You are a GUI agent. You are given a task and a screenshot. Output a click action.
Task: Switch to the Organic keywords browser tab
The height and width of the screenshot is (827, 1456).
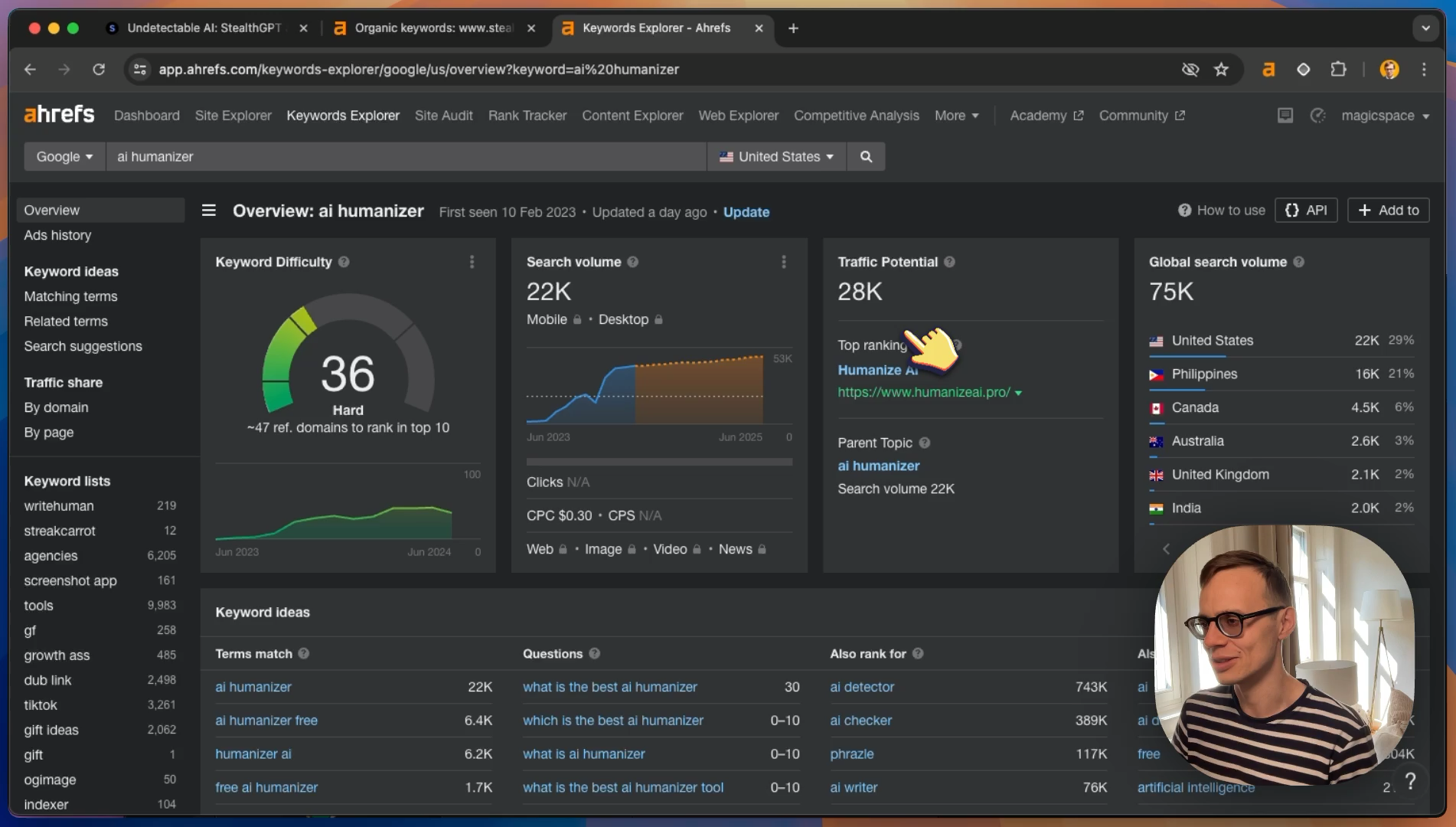coord(434,28)
